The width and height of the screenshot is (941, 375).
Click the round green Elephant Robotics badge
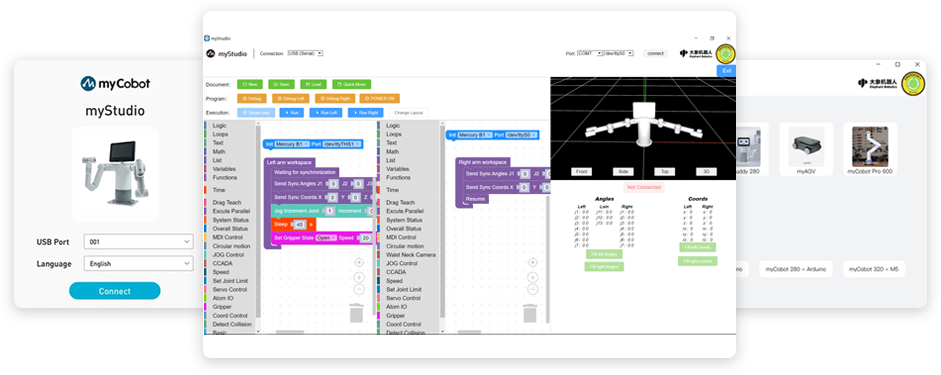tap(726, 54)
